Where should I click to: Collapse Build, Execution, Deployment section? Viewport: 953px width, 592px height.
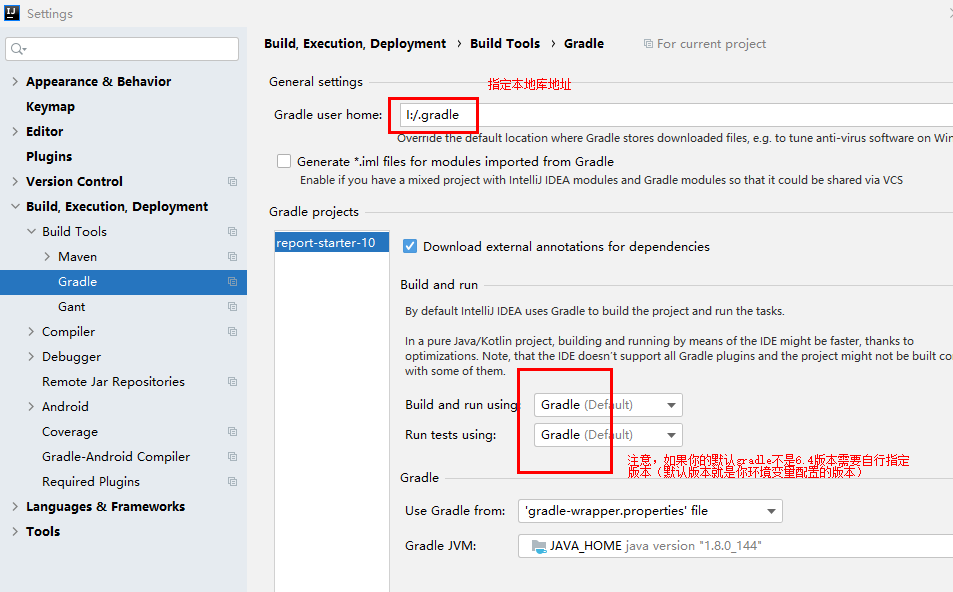click(x=15, y=207)
